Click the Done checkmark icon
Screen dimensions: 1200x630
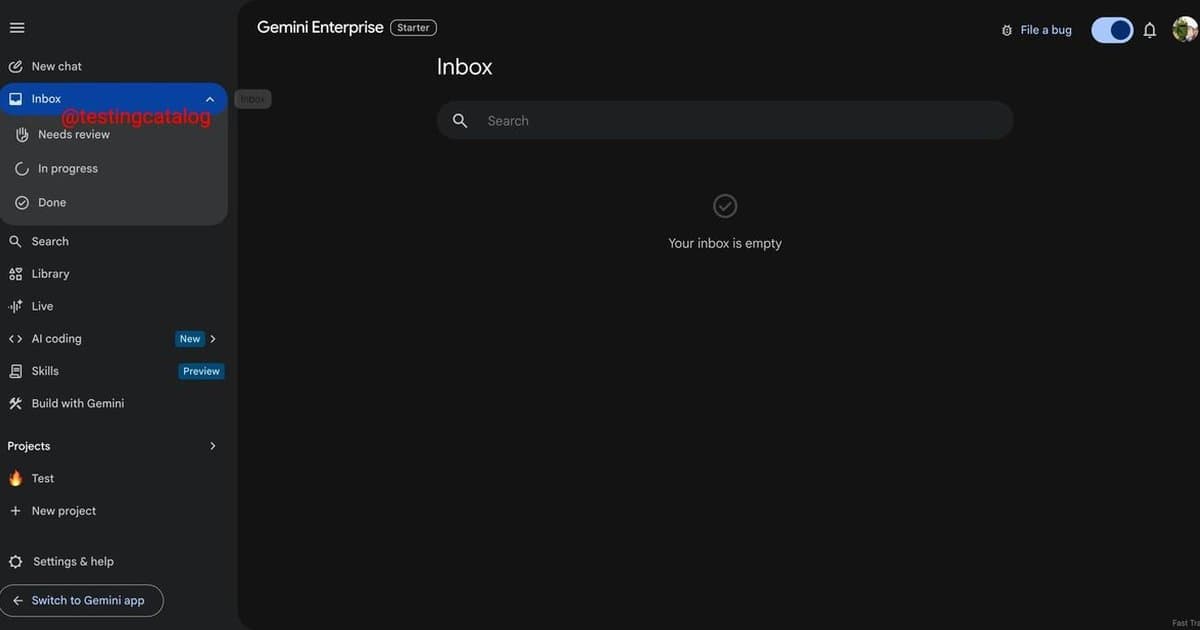(22, 203)
